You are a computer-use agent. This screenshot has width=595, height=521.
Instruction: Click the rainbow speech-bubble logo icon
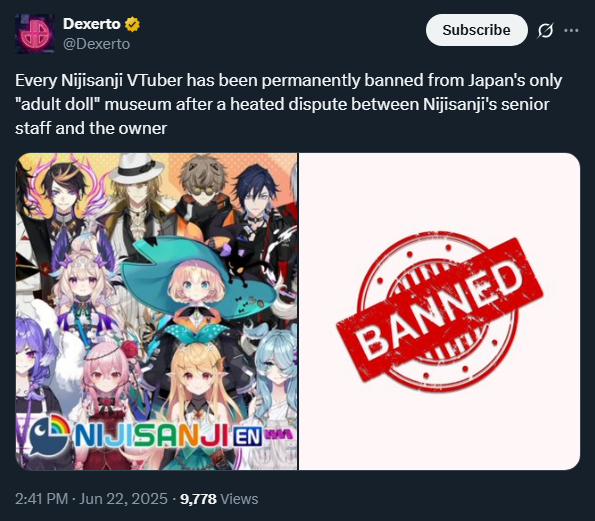pyautogui.click(x=49, y=434)
